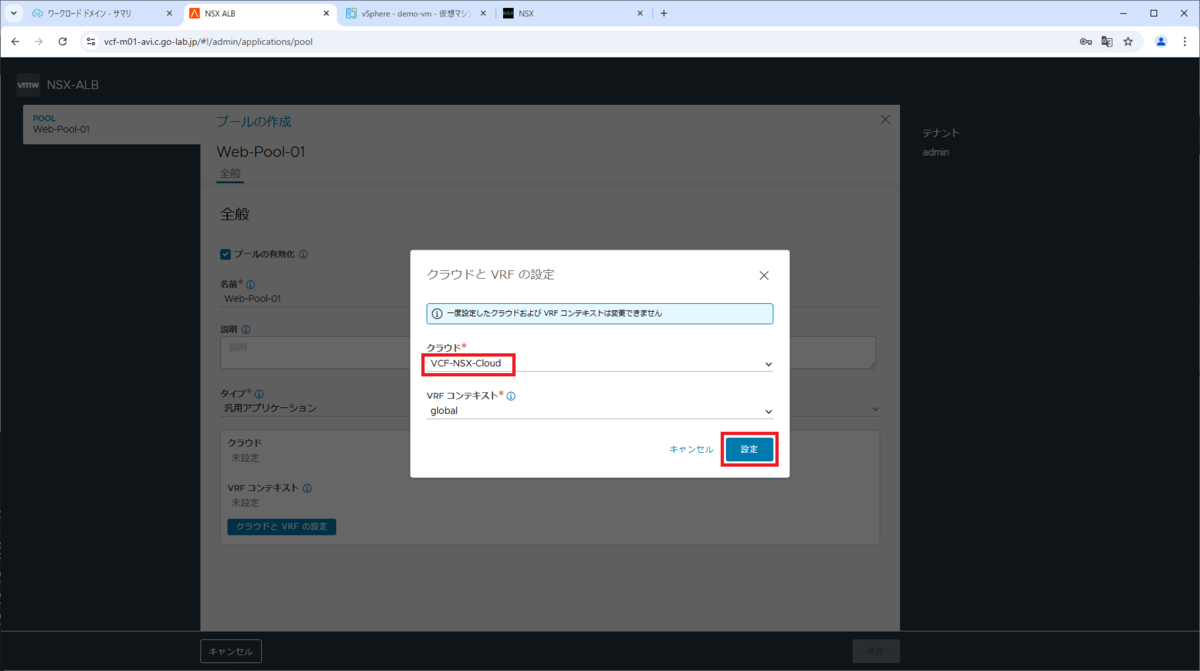Click the 設定 button in the dialog

click(749, 450)
